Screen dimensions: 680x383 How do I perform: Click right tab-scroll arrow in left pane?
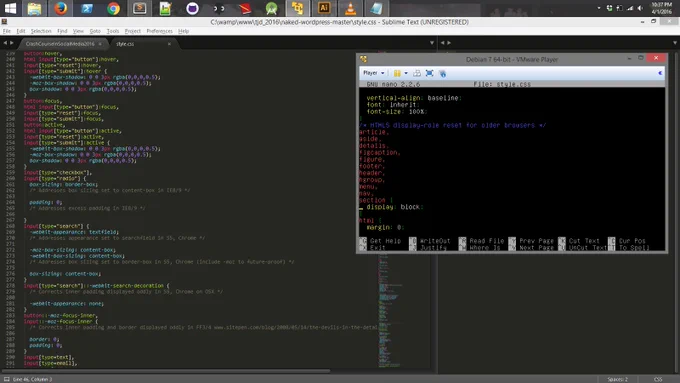[12, 43]
